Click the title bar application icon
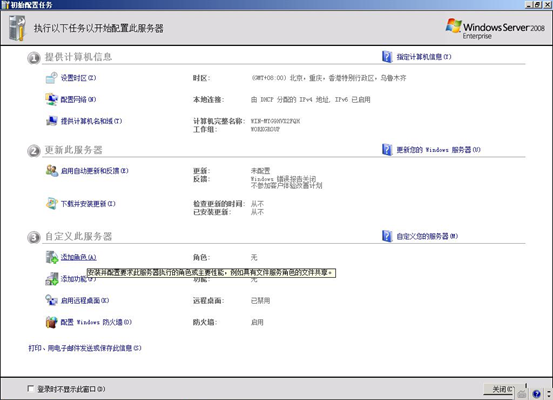The height and width of the screenshot is (400, 553). 5,5
